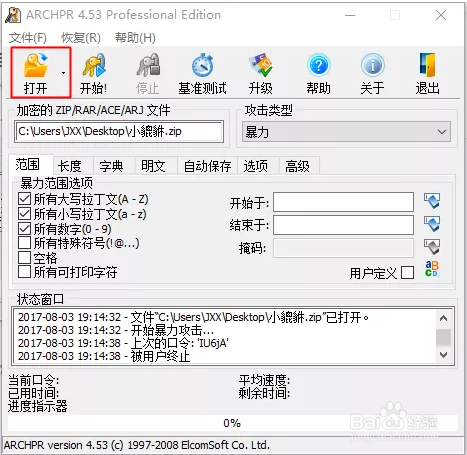467x455 pixels.
Task: Switch to the 自动保存 tab
Action: coord(207,166)
